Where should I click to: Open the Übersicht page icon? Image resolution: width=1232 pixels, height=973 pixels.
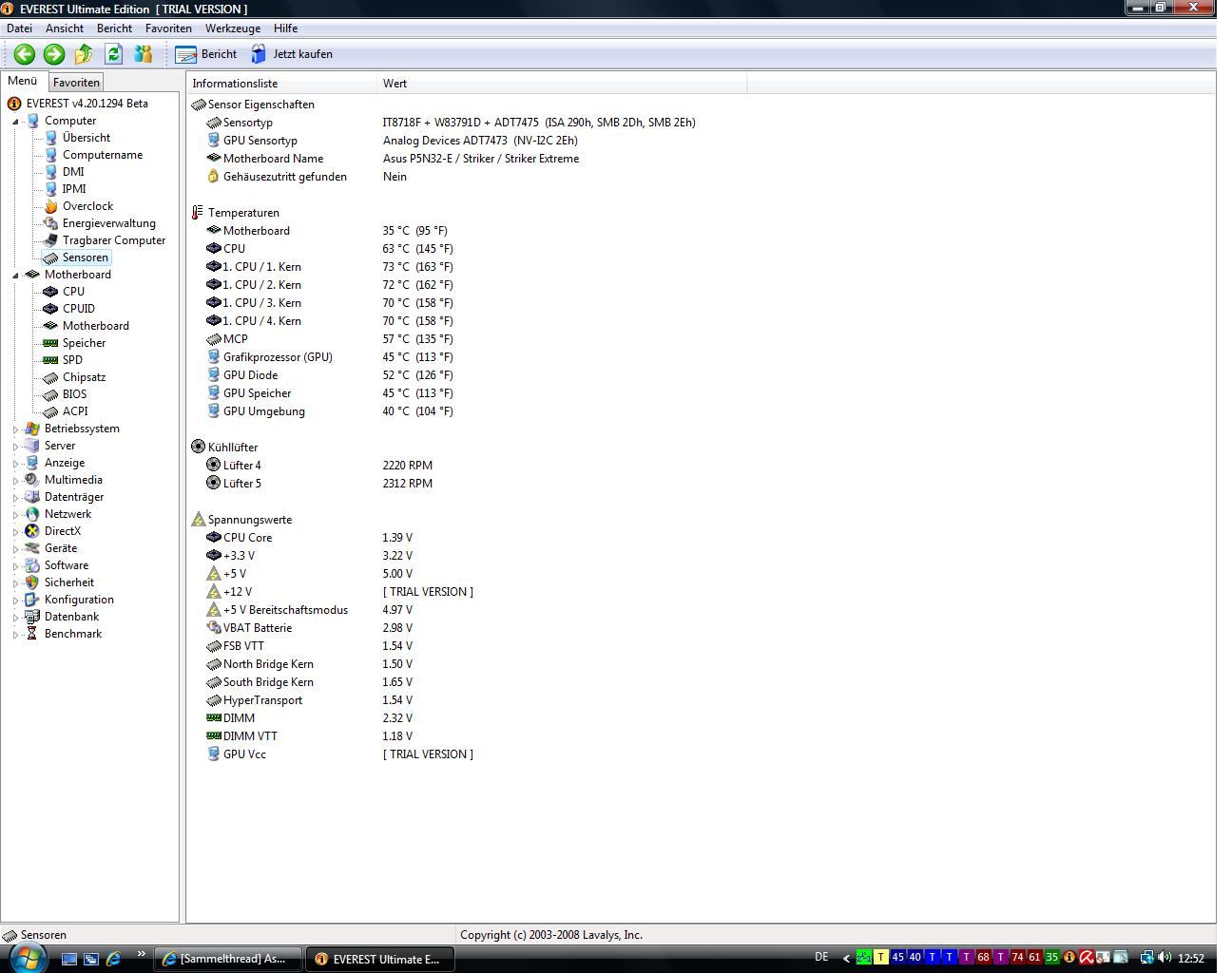pos(51,138)
